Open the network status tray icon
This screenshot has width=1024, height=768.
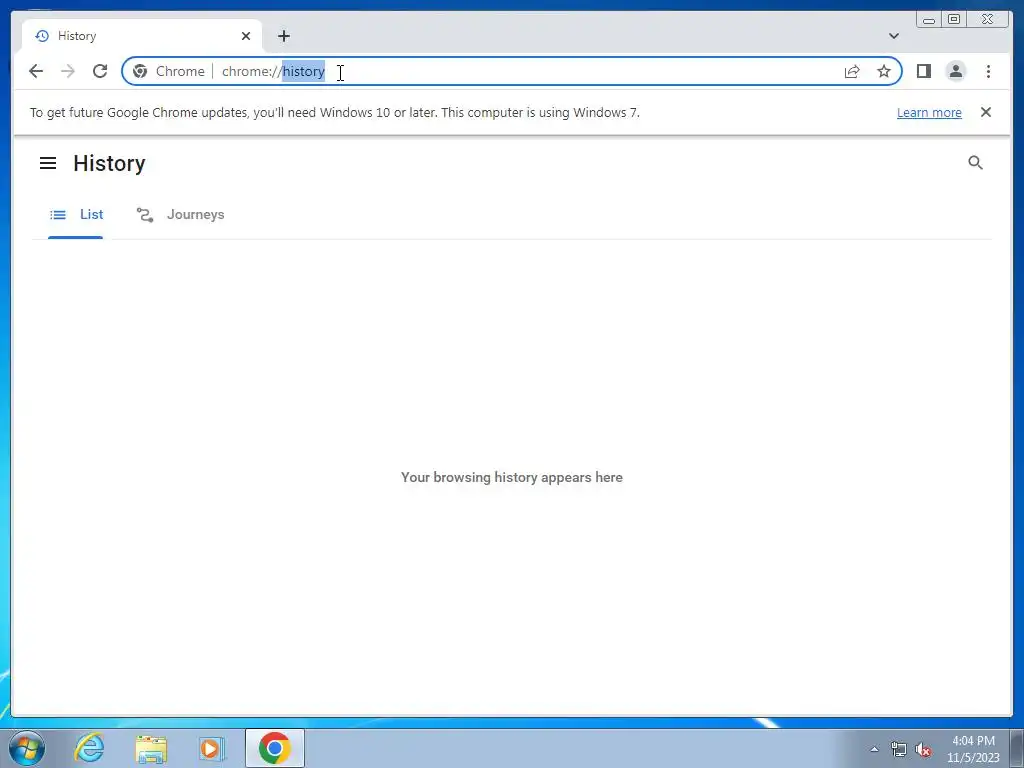[x=899, y=750]
